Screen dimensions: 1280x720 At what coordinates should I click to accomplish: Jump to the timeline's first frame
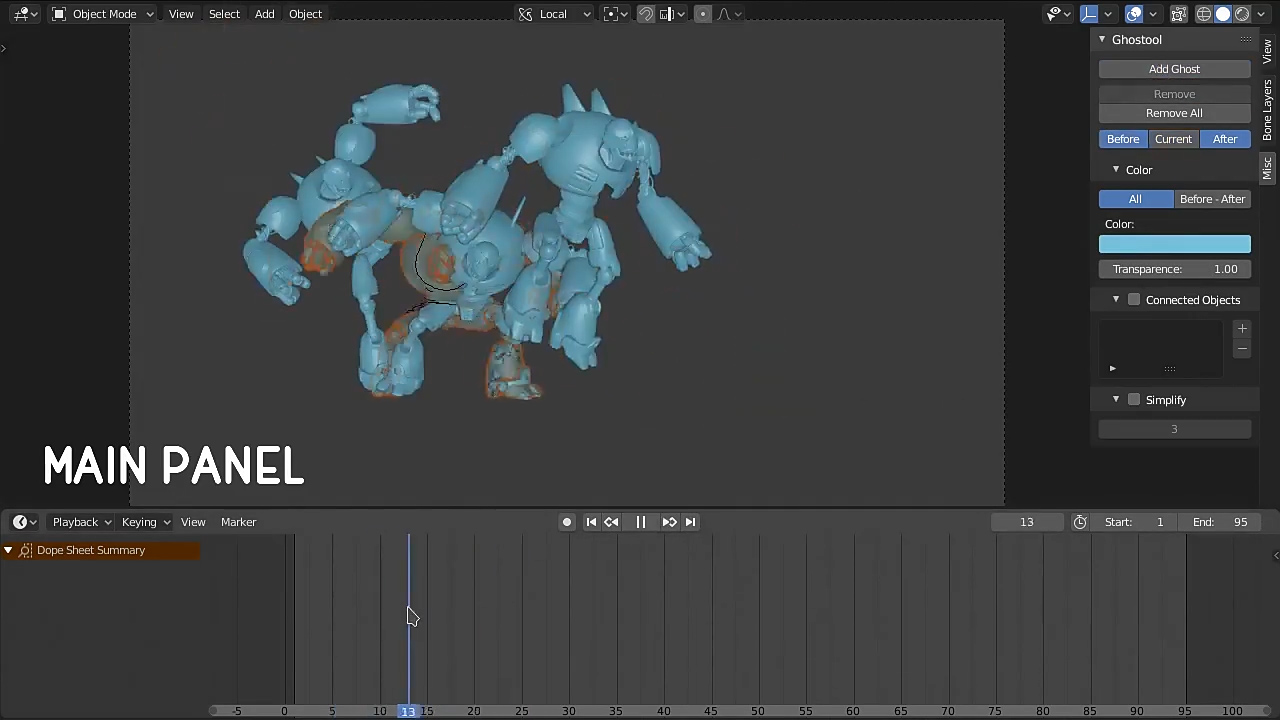pyautogui.click(x=591, y=522)
